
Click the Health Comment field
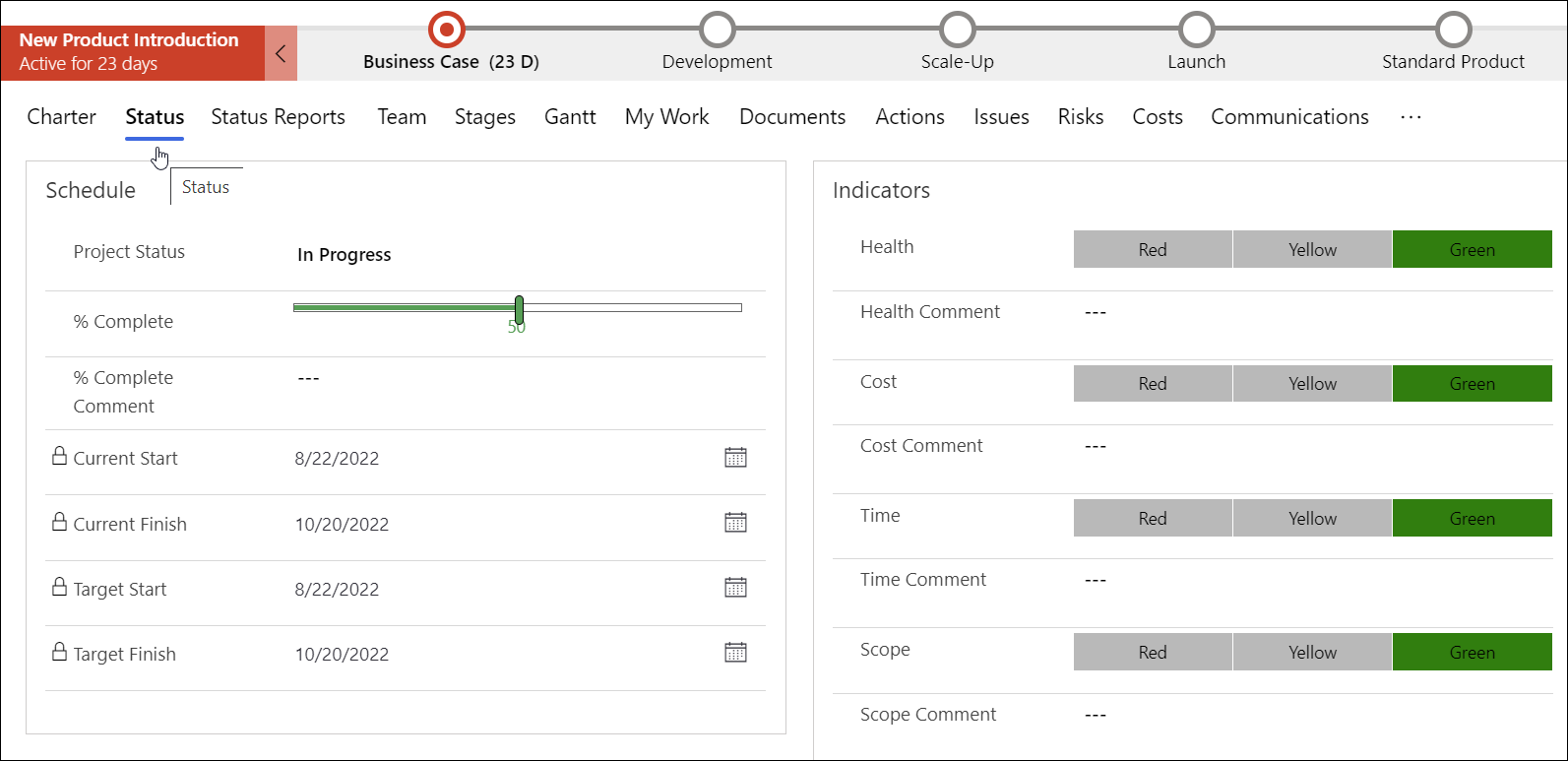coord(1096,313)
